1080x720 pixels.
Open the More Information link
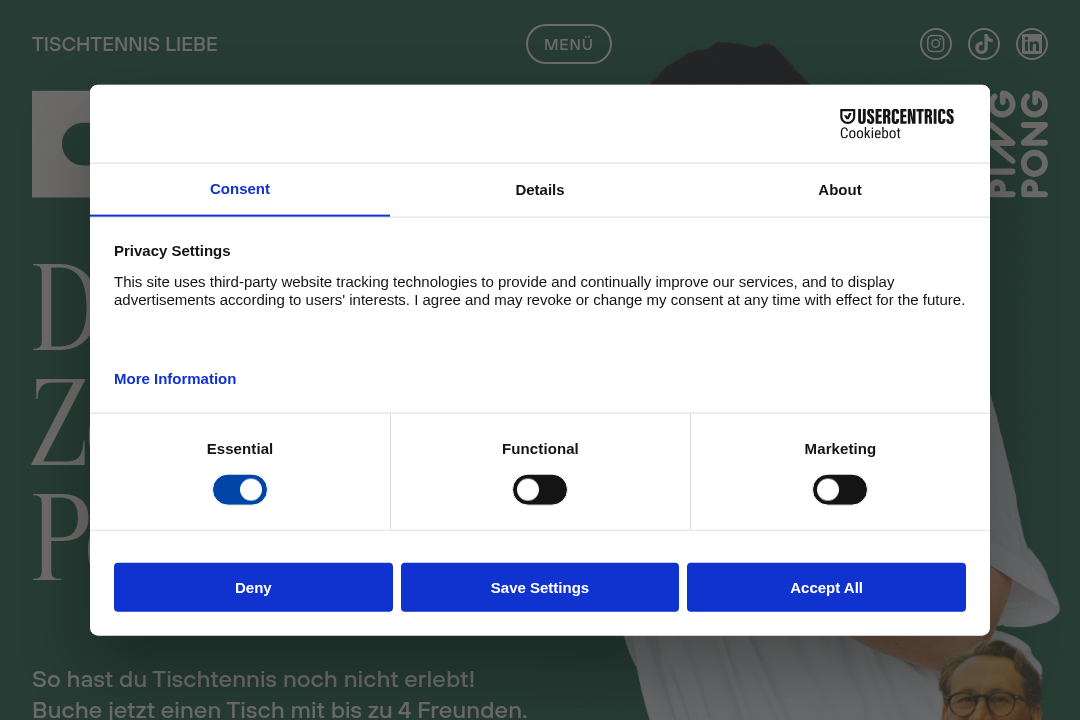tap(175, 379)
